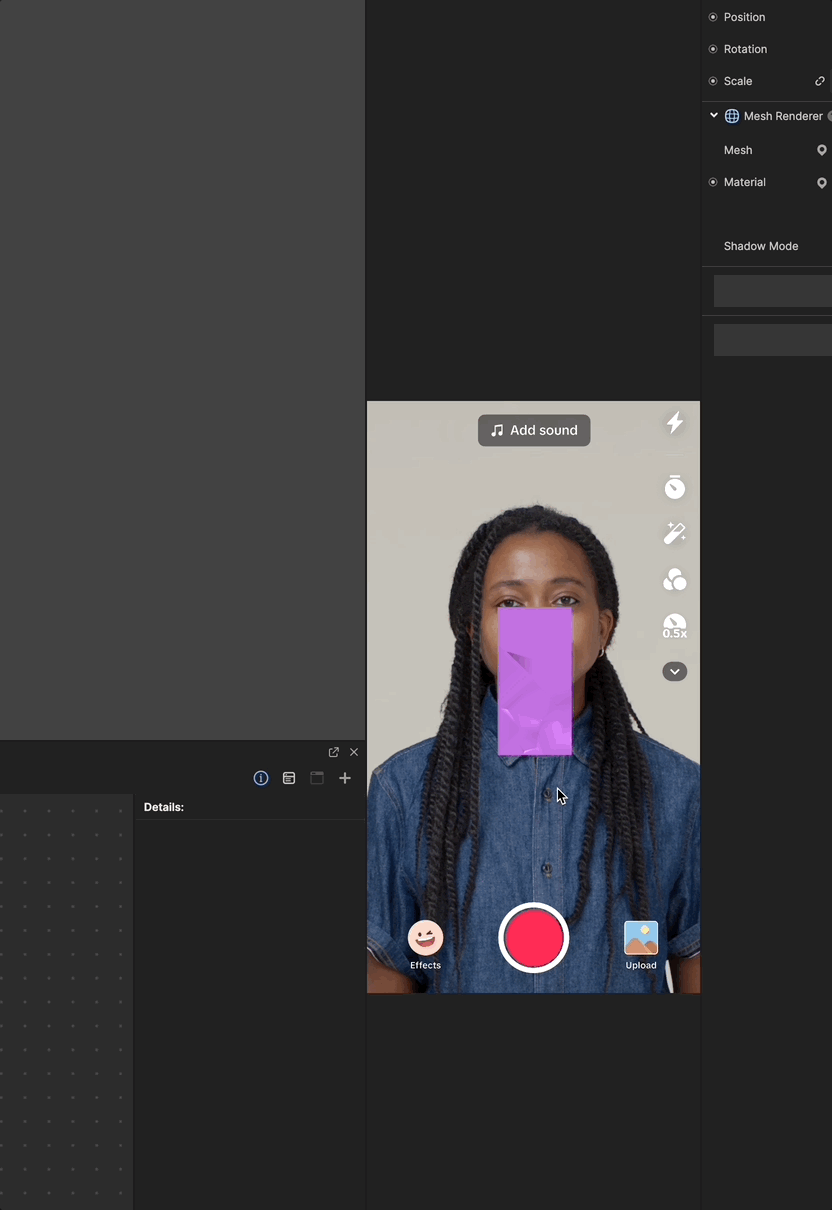Close the bottom panel with the X
Image resolution: width=832 pixels, height=1210 pixels.
point(354,752)
